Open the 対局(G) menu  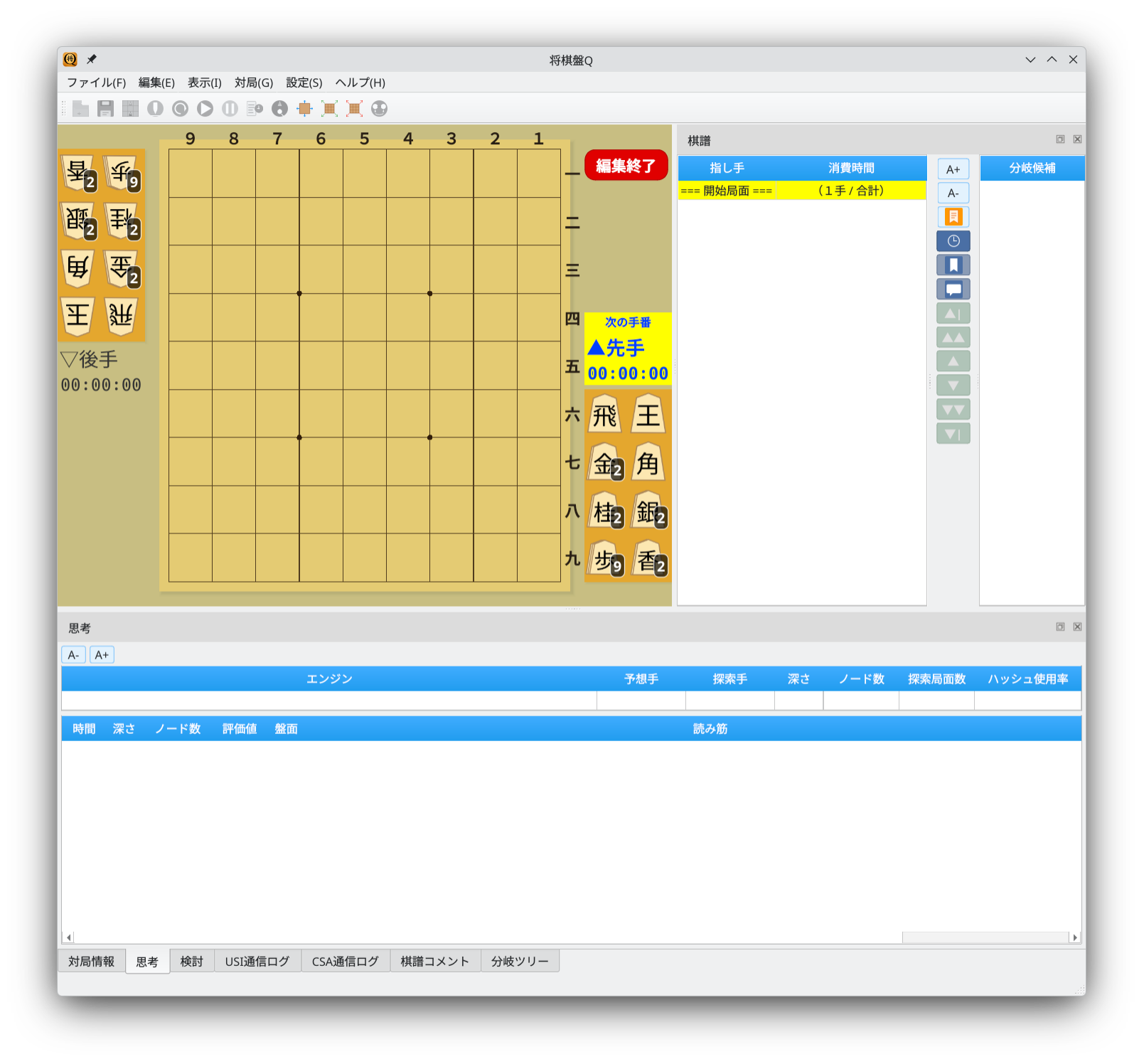[253, 83]
